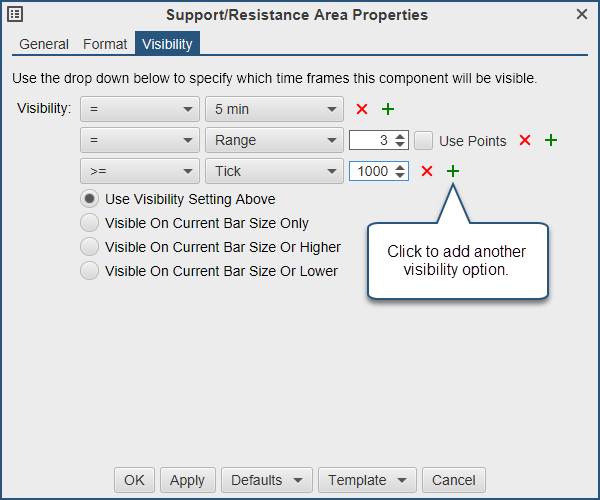Close the Support/Resistance Area Properties dialog

[x=582, y=14]
